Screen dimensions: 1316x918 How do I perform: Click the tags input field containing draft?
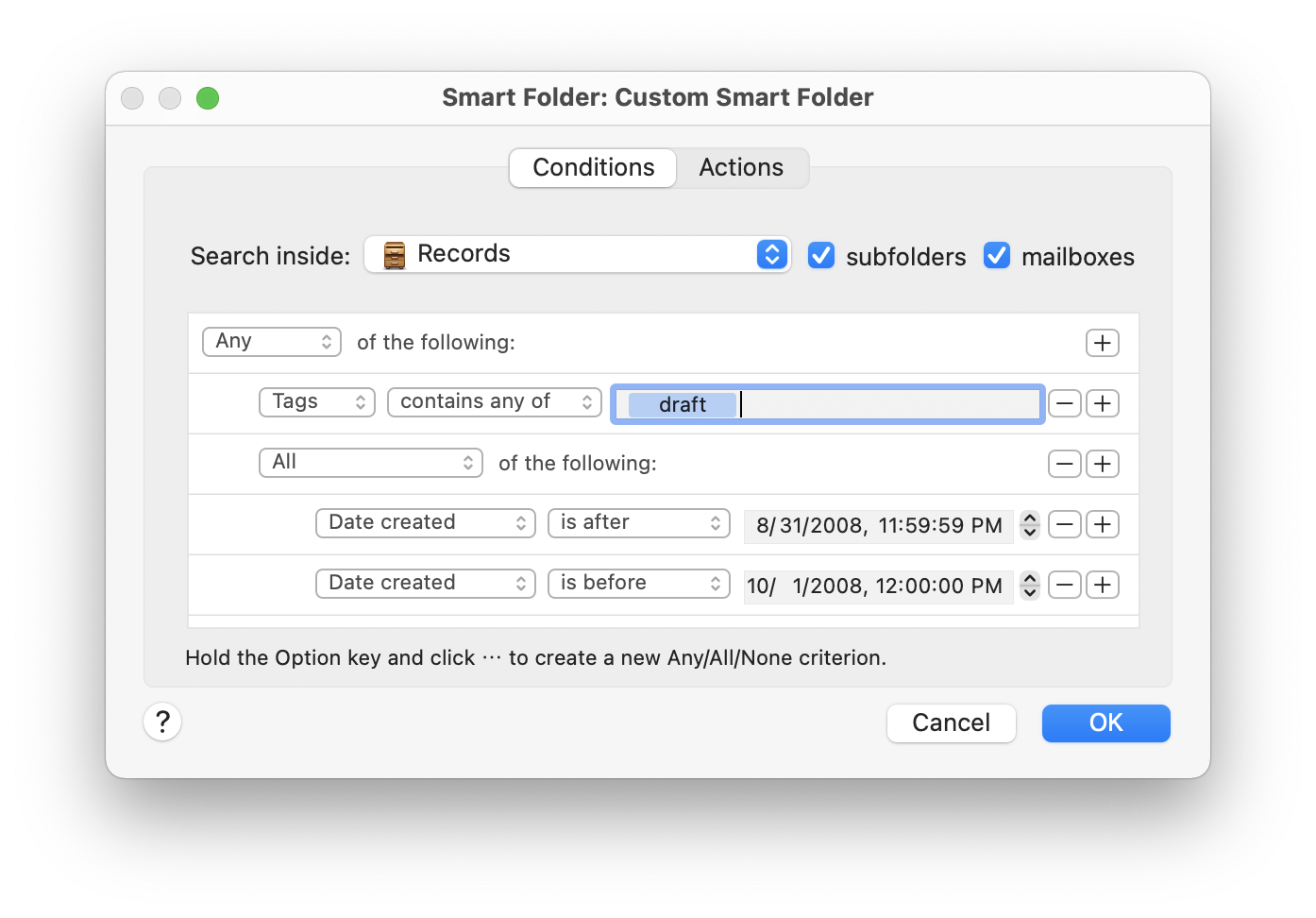click(x=828, y=404)
